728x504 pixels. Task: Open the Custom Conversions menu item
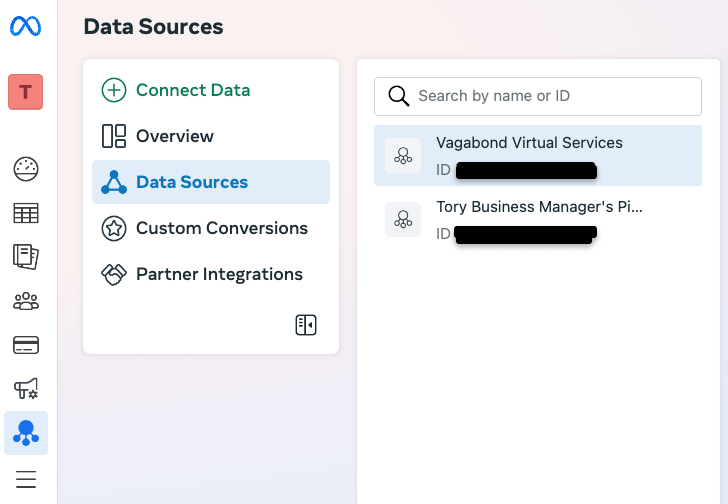click(211, 228)
